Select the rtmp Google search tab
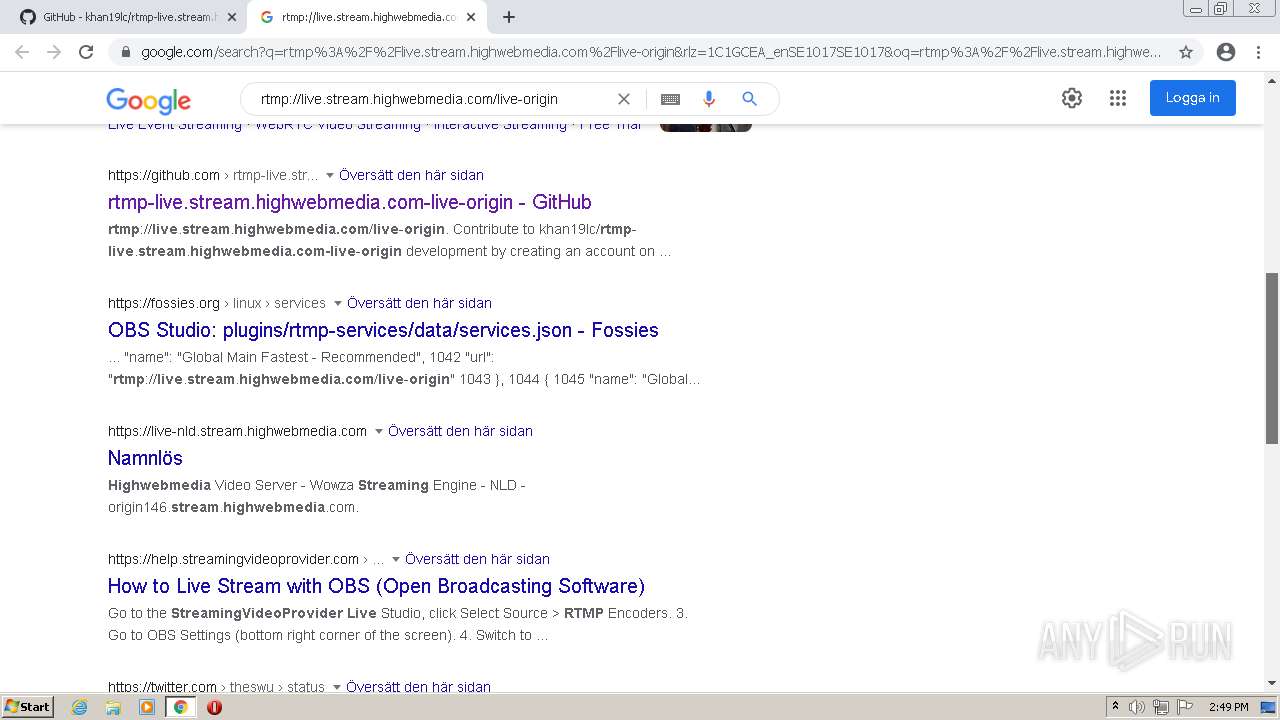This screenshot has height=720, width=1280. coord(368,17)
